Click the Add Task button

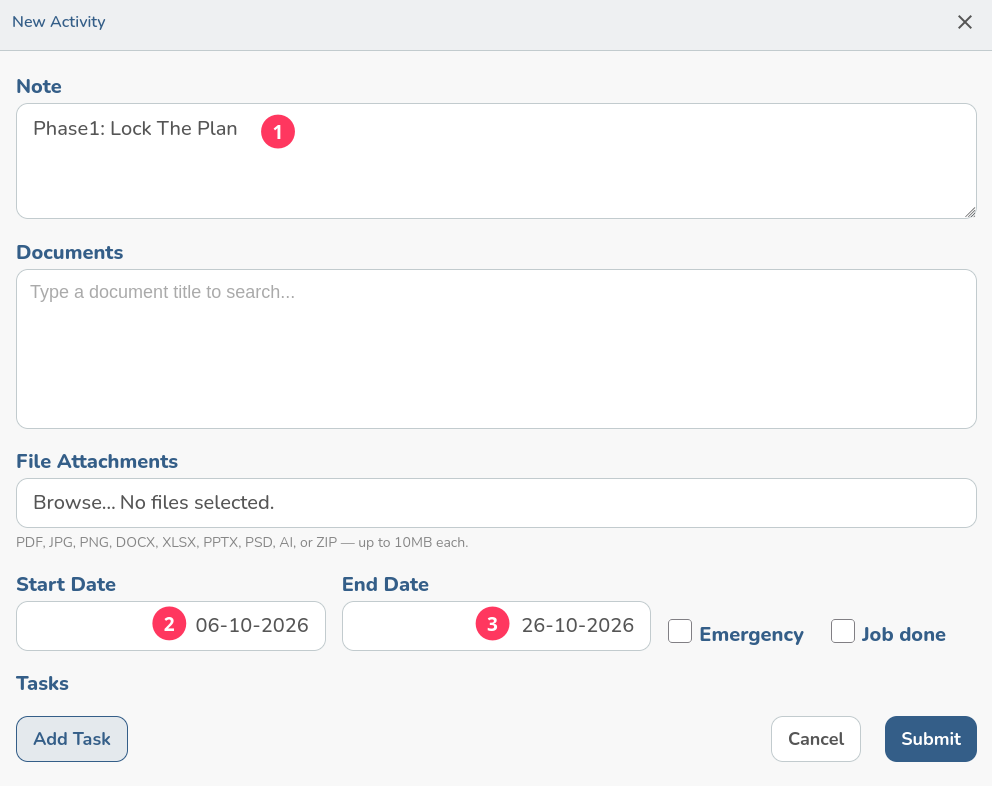click(x=72, y=739)
